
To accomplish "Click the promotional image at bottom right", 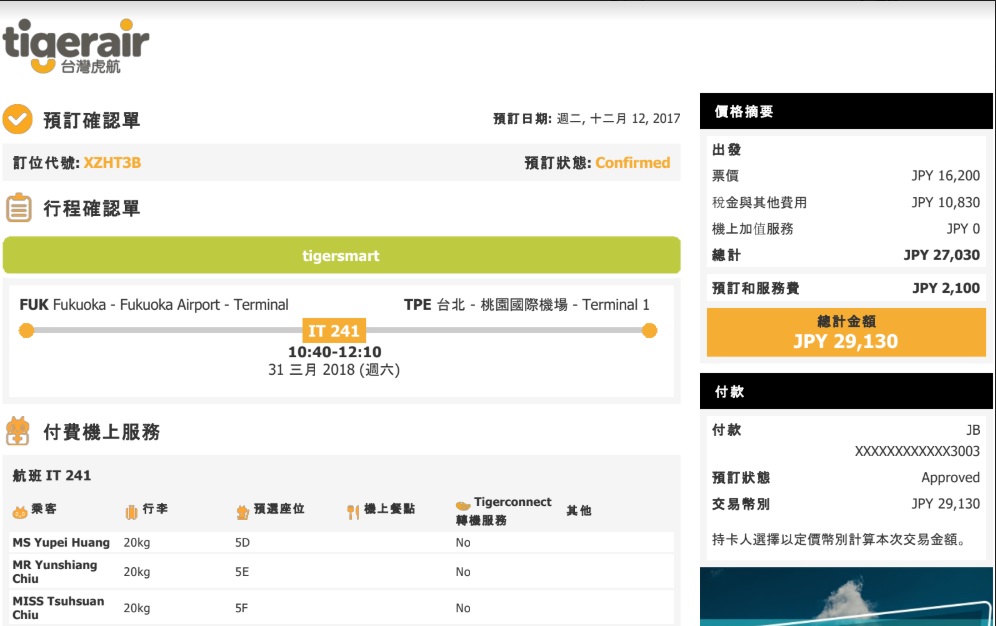I will point(846,597).
